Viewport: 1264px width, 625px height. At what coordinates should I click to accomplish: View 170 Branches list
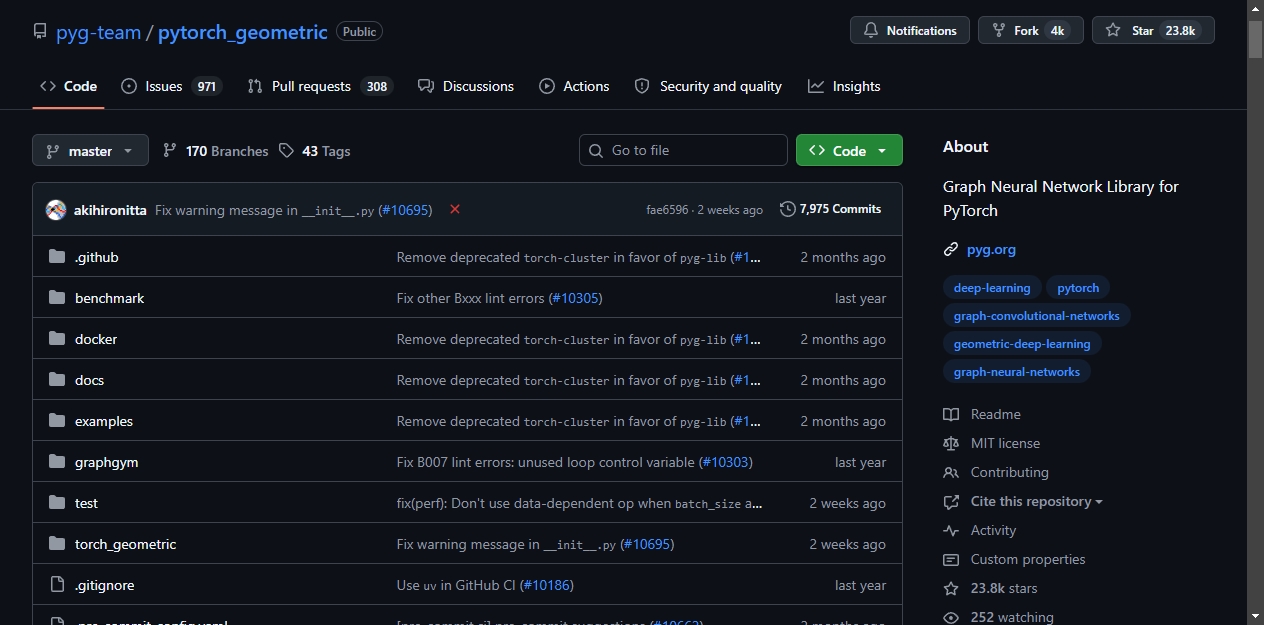tap(215, 151)
